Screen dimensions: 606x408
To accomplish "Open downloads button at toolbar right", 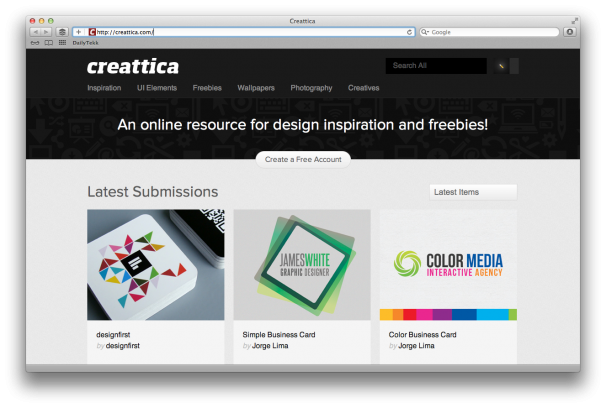I will tap(570, 32).
